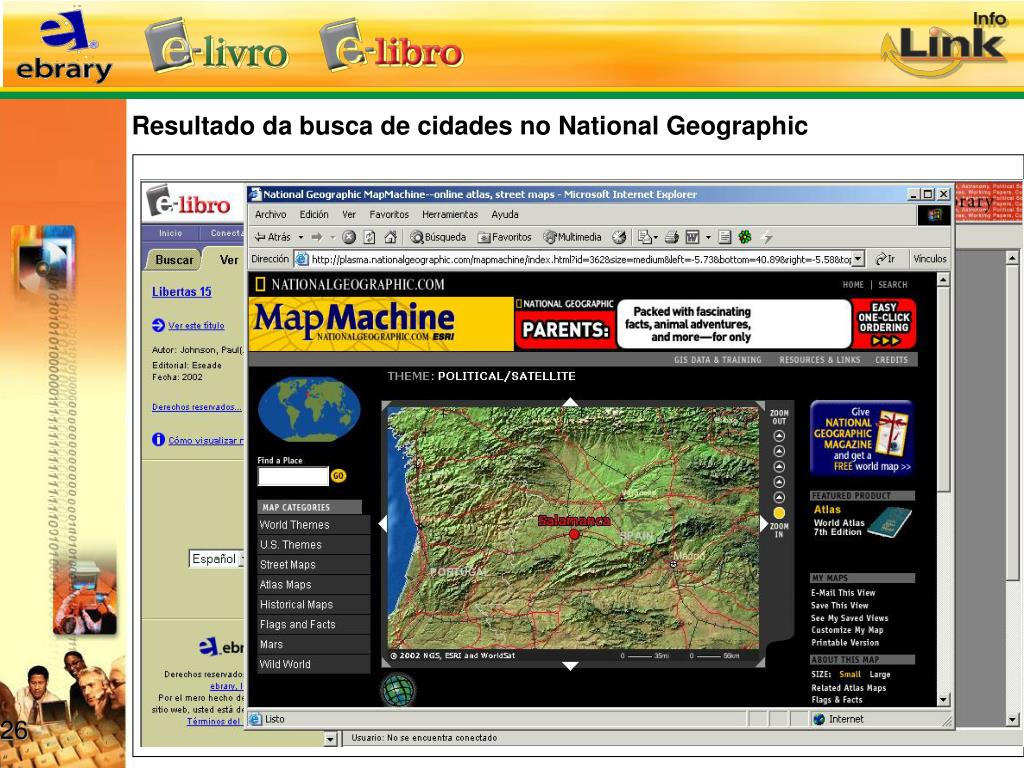Viewport: 1024px width, 768px height.
Task: Click the Print icon in toolbar
Action: 672,237
